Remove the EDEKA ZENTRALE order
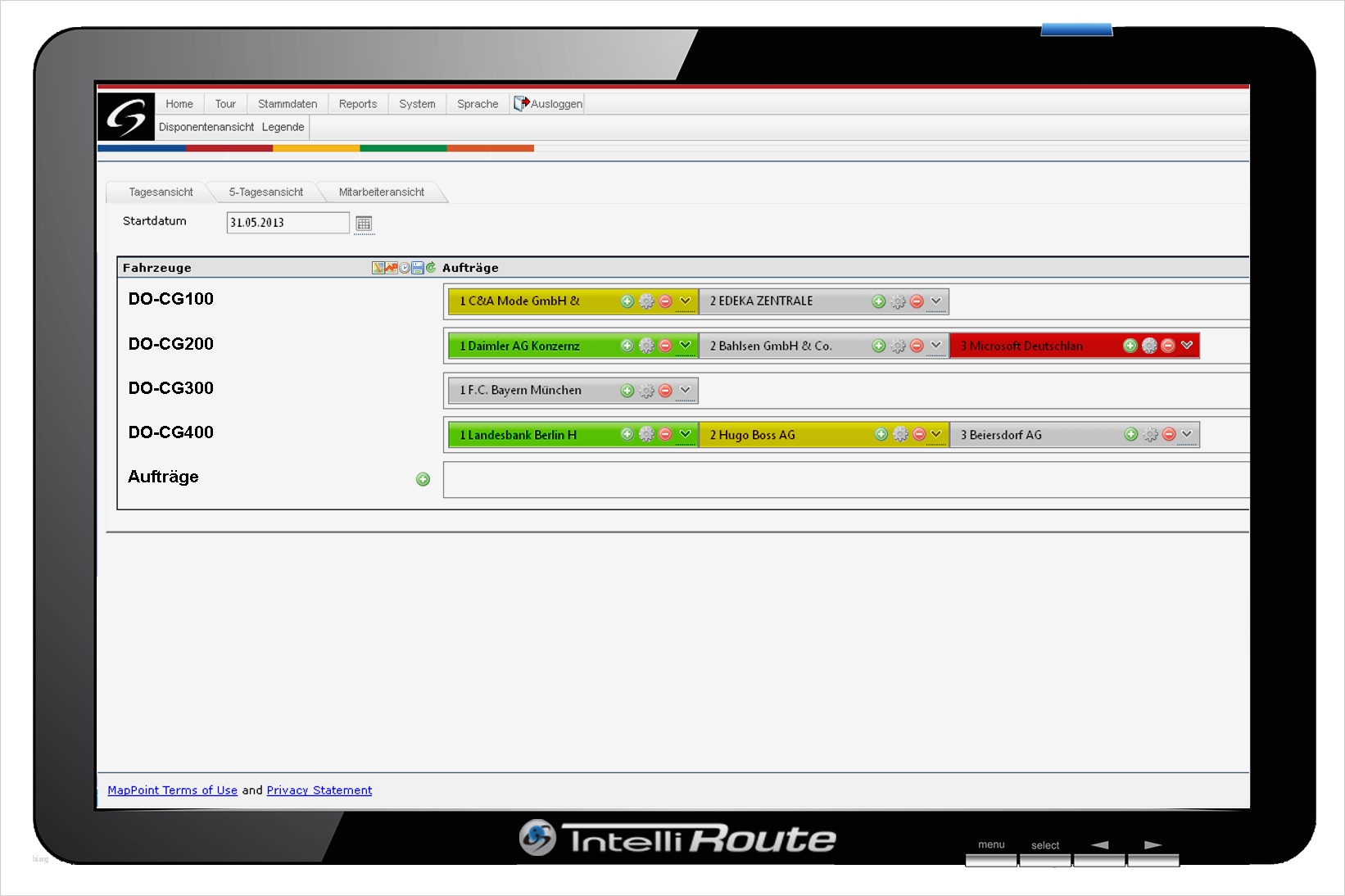The image size is (1345, 896). click(x=917, y=301)
